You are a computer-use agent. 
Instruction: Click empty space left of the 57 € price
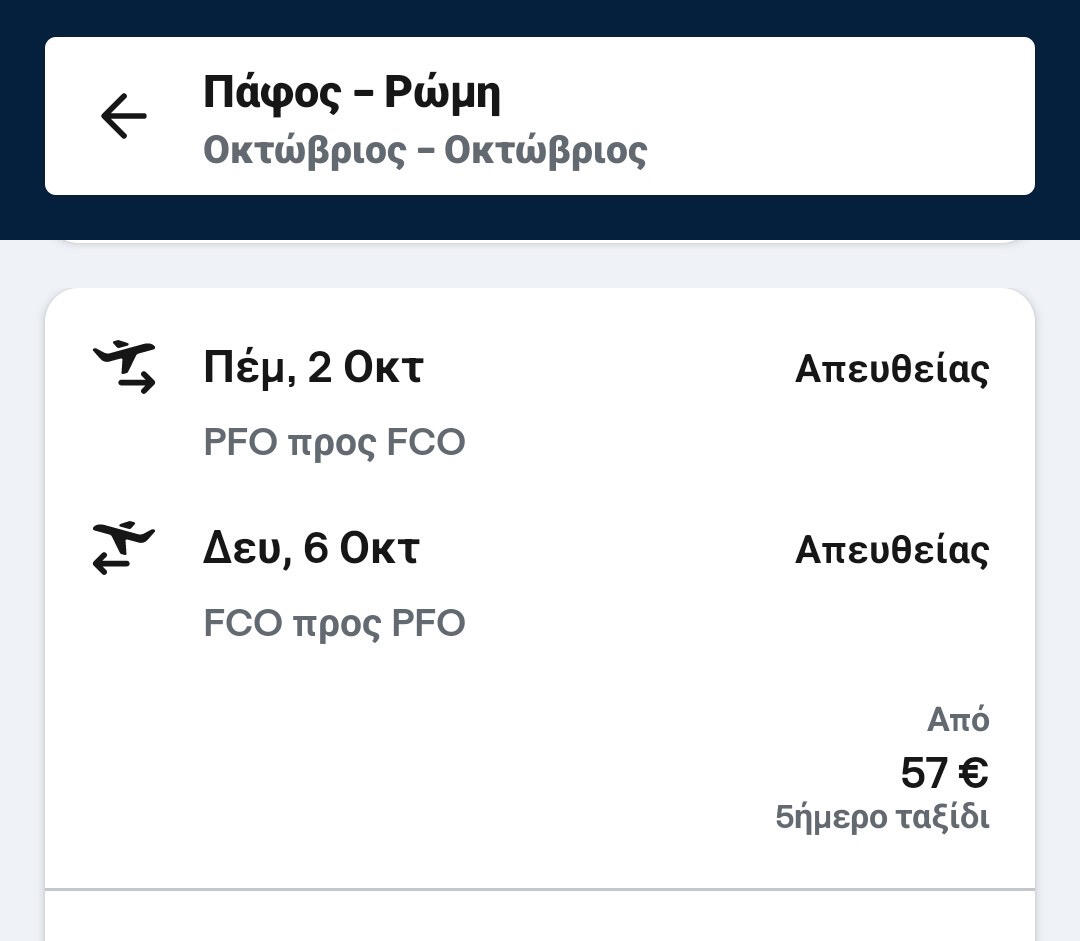(x=450, y=773)
